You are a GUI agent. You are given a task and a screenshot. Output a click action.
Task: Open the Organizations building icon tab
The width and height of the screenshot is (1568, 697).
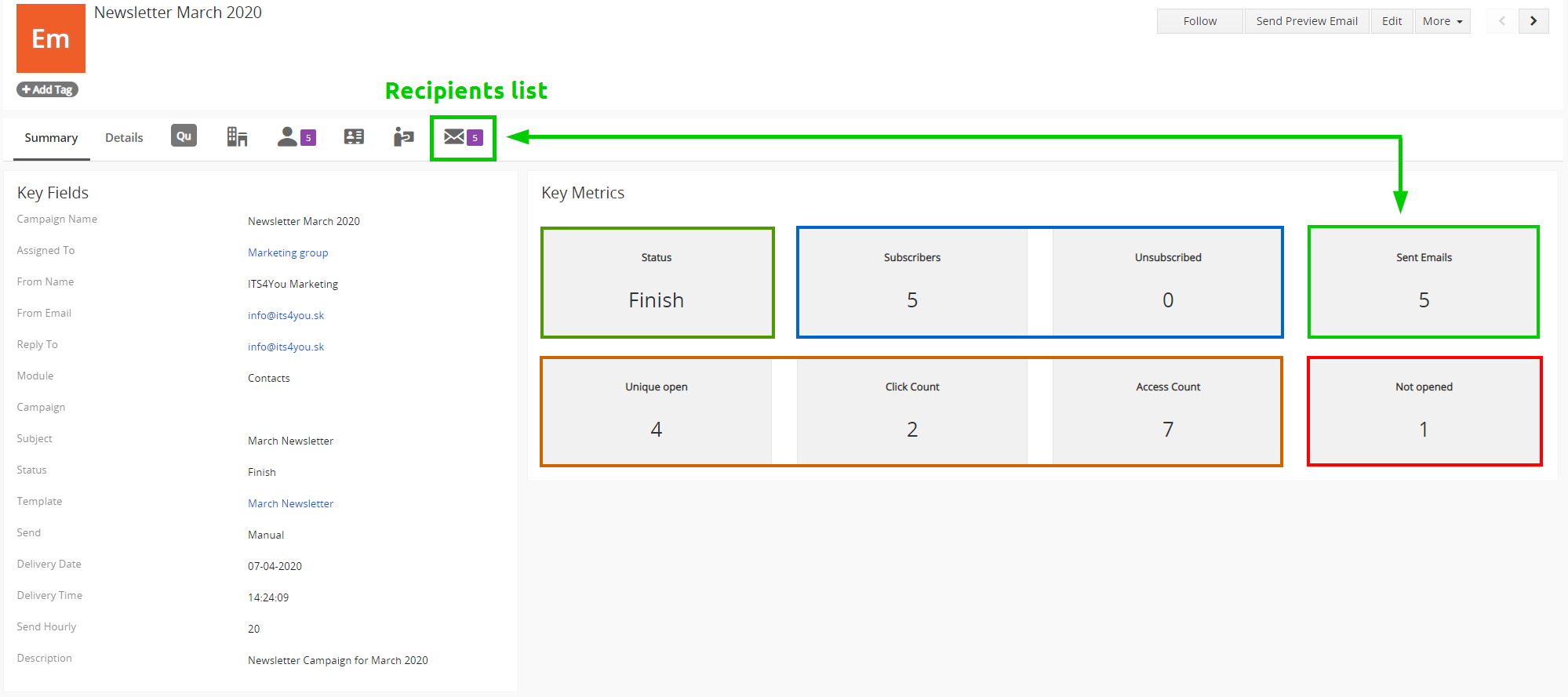[237, 137]
